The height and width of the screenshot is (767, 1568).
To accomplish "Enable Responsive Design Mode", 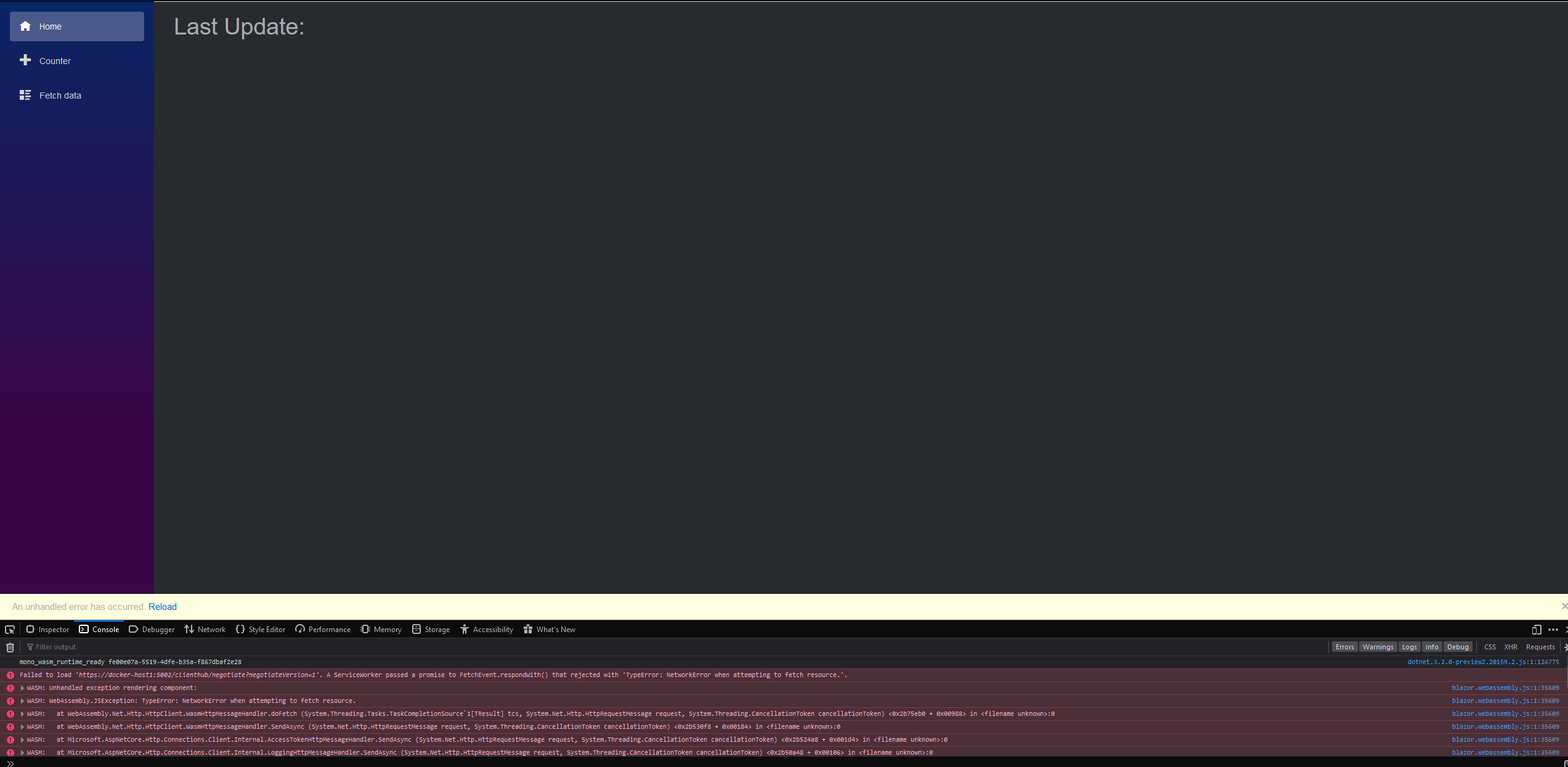I will (x=1537, y=630).
